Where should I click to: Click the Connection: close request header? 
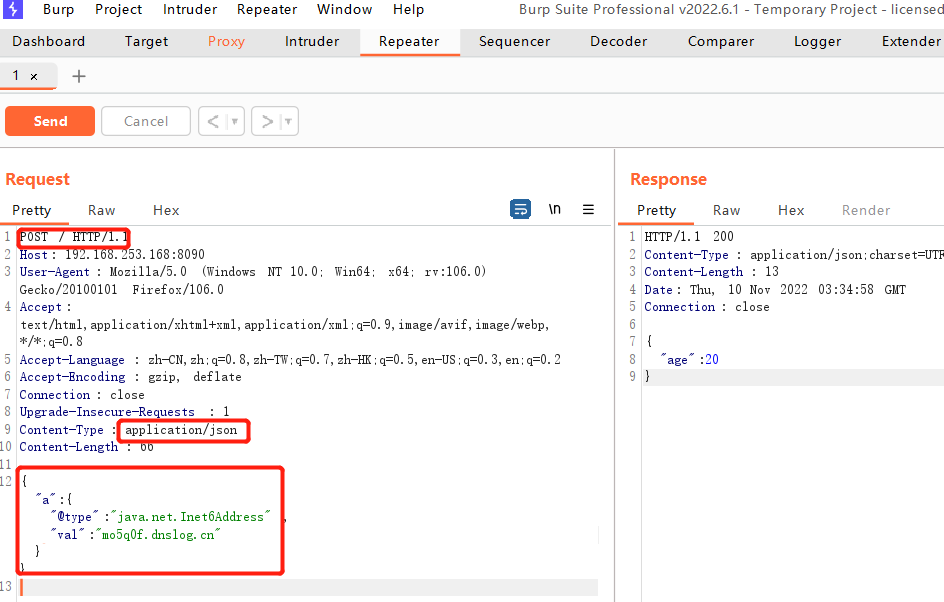82,395
